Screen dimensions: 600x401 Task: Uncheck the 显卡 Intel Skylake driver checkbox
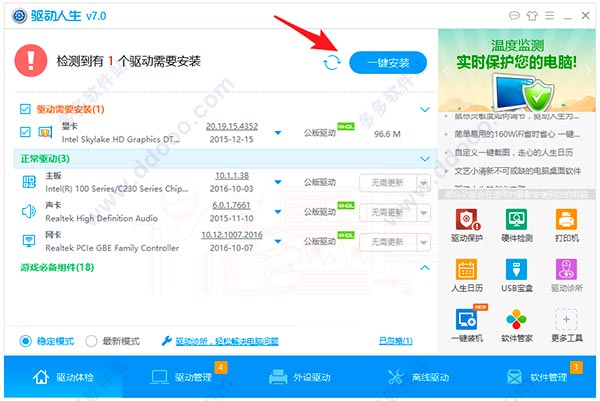point(25,132)
